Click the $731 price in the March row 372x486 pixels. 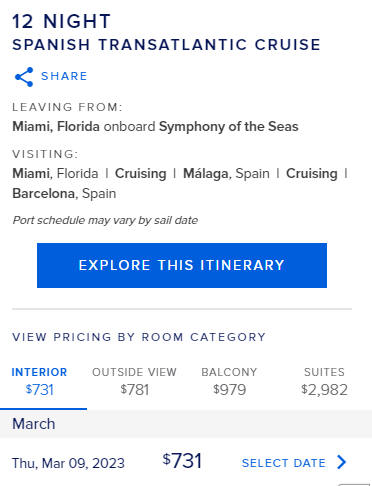[182, 461]
